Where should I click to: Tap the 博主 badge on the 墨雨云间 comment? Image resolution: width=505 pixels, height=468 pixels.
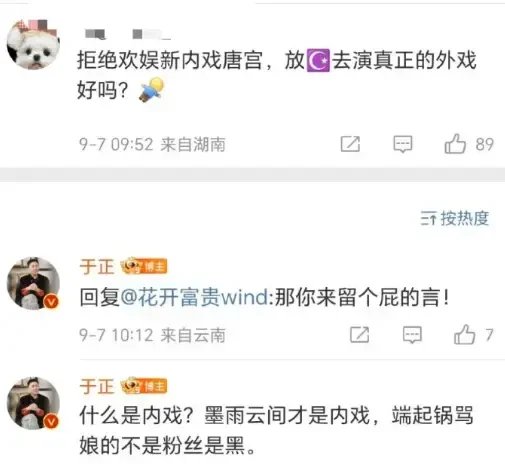click(144, 386)
